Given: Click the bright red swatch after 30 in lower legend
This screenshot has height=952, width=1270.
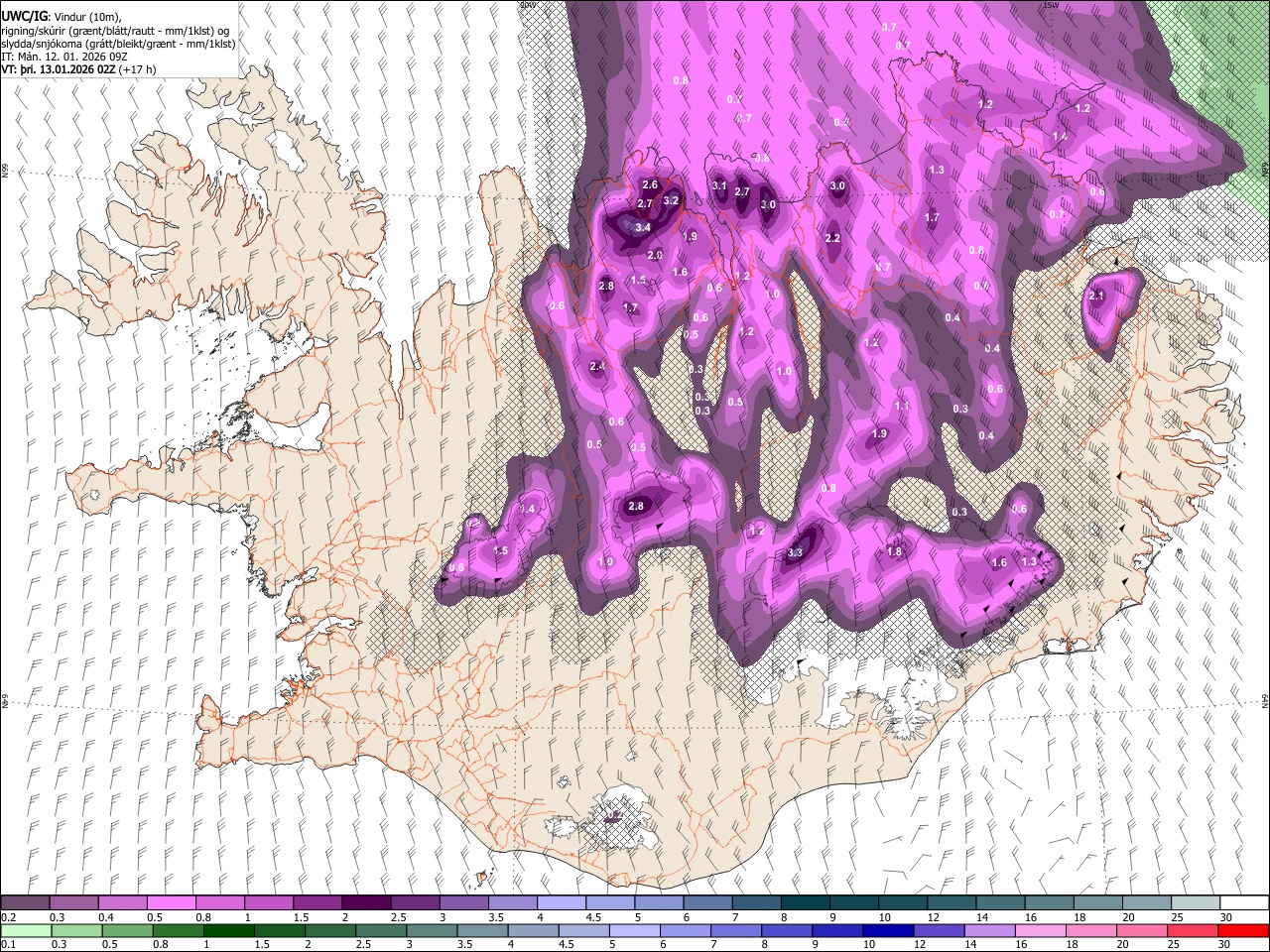Looking at the screenshot, I should [x=1243, y=930].
